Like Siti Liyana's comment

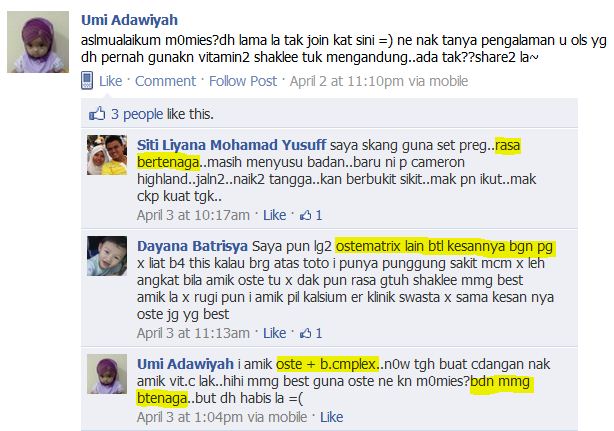point(274,215)
